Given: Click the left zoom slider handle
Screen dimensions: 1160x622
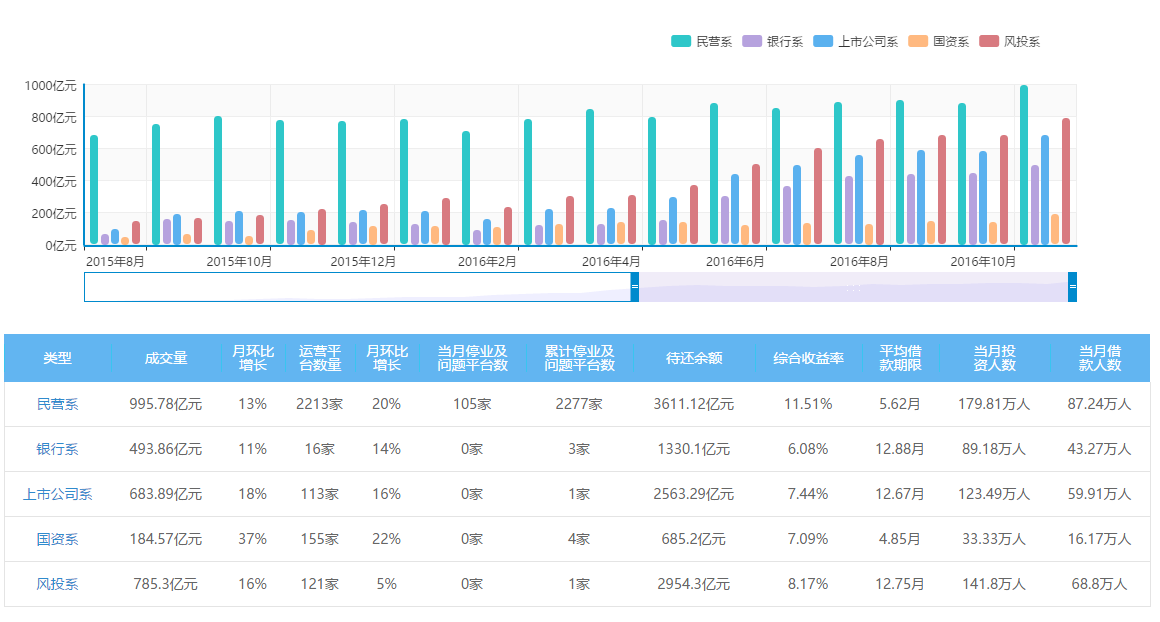Looking at the screenshot, I should [x=635, y=286].
